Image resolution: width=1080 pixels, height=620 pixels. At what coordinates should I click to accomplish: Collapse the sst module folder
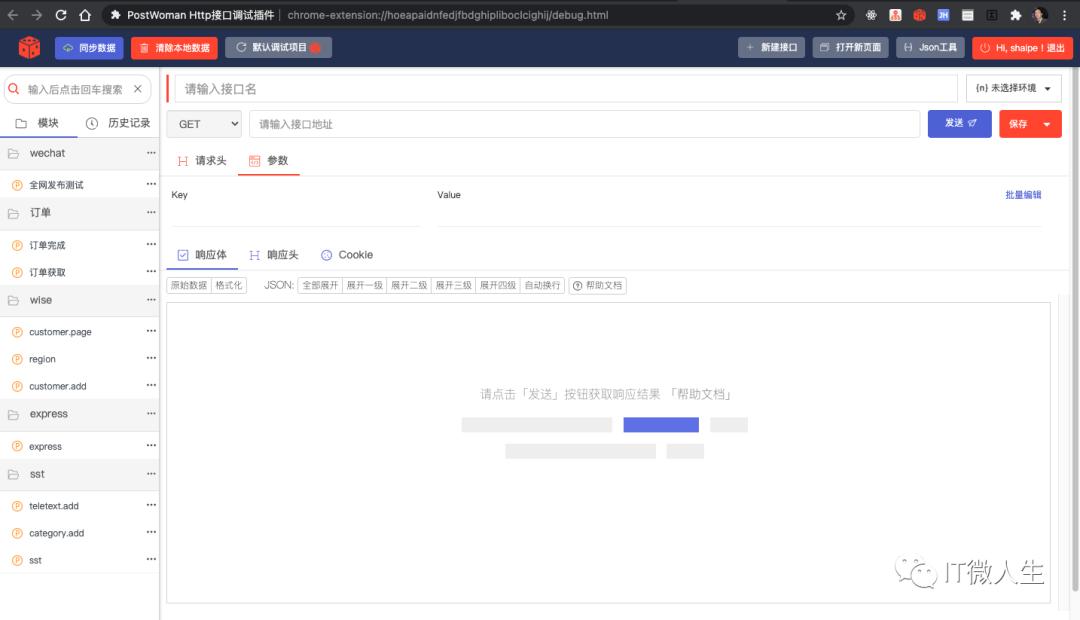(13, 475)
